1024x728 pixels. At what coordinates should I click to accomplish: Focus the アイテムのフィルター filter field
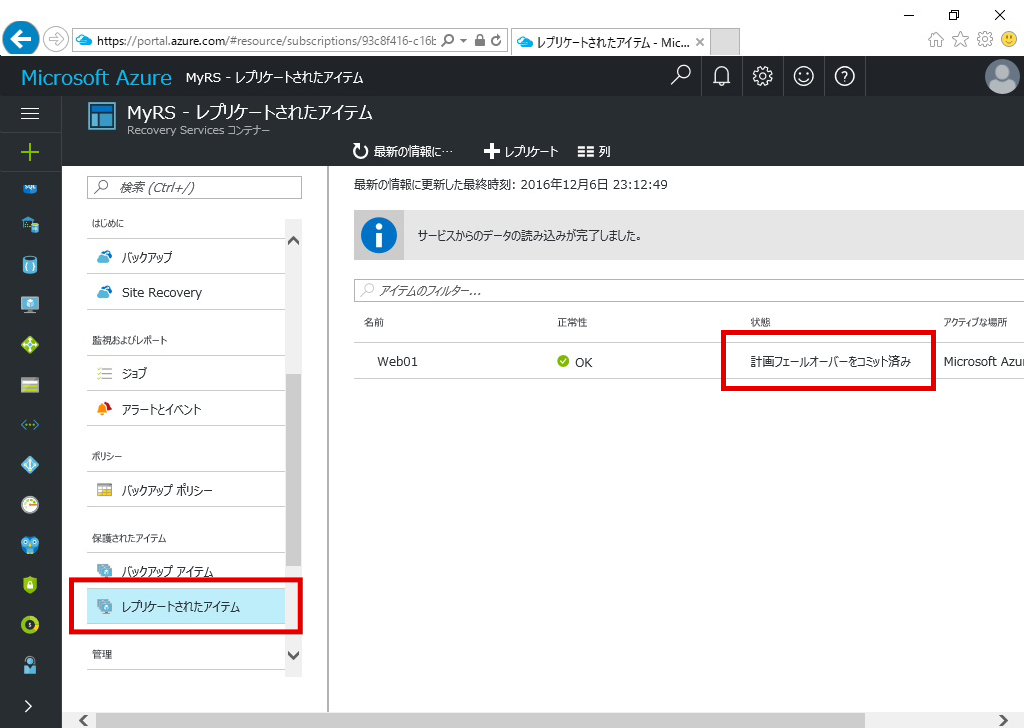click(x=689, y=291)
